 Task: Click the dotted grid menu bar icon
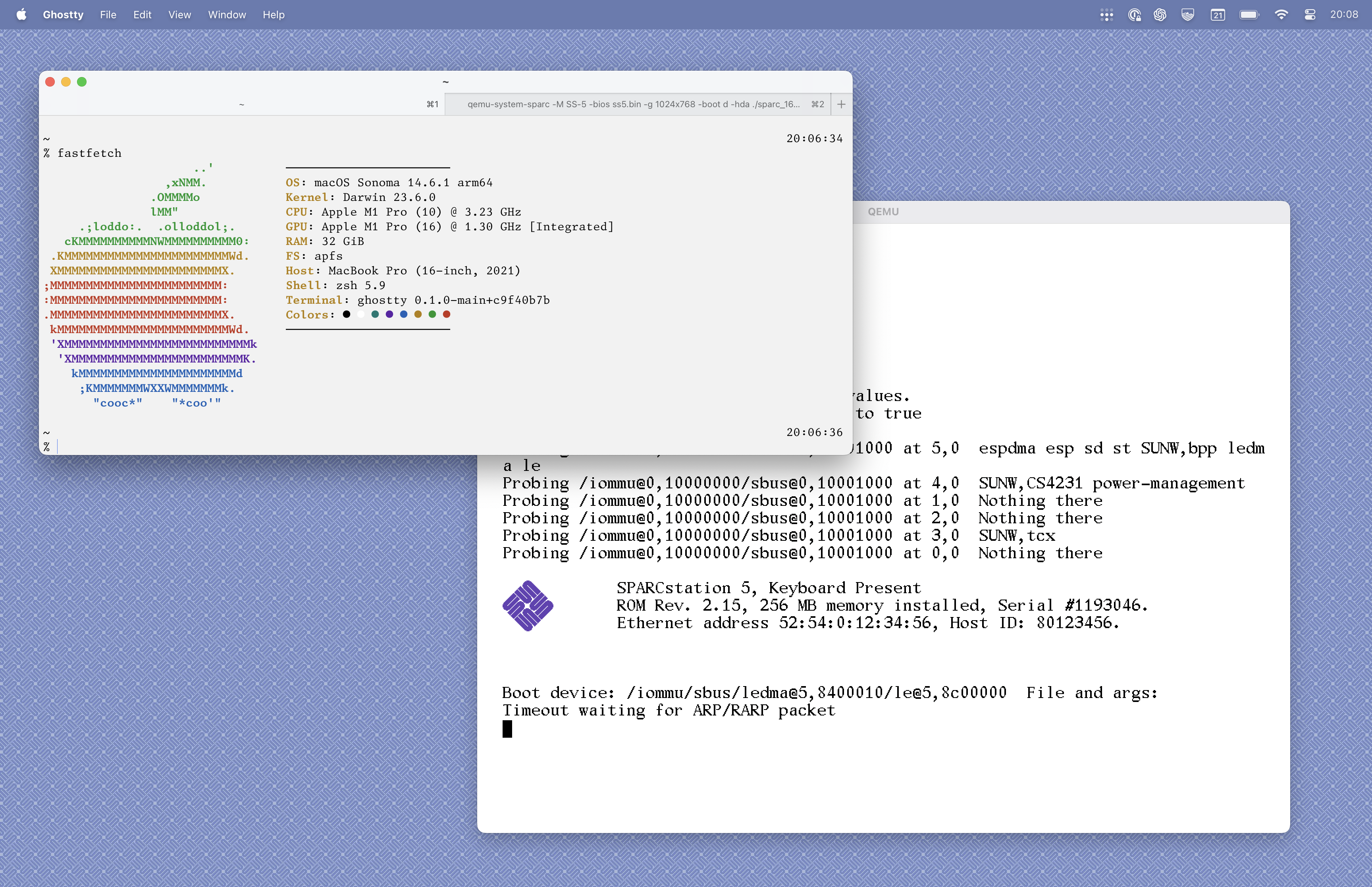click(1106, 15)
